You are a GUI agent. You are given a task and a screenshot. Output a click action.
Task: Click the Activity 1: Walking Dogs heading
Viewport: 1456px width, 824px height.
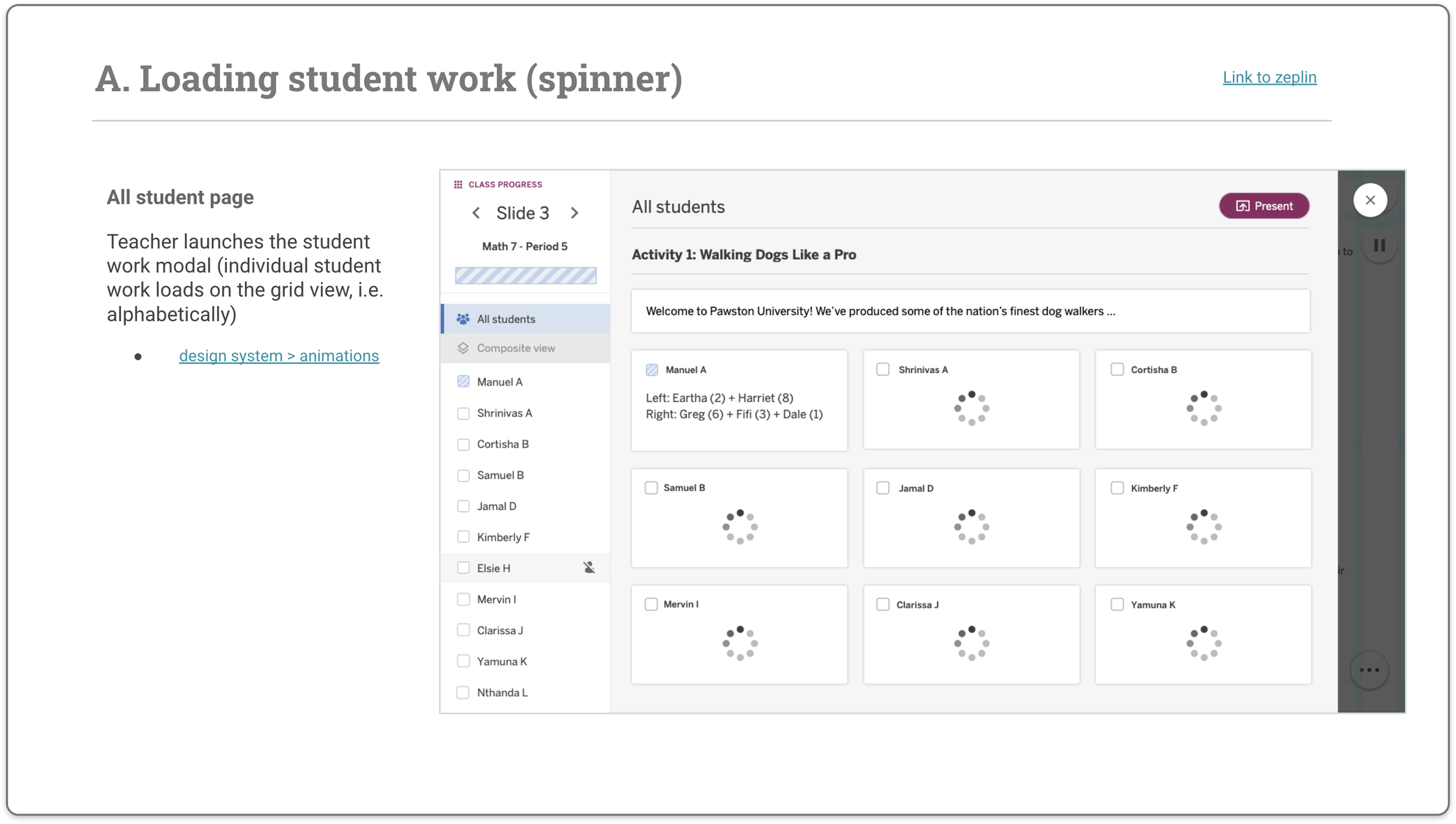(744, 255)
